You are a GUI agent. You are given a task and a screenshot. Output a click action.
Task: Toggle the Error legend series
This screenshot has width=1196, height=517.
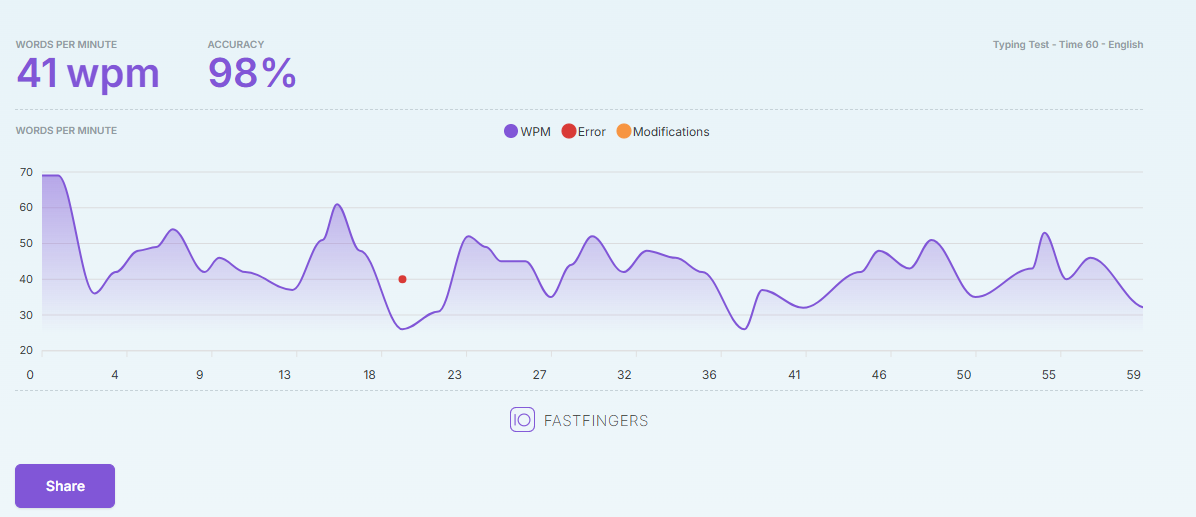584,131
